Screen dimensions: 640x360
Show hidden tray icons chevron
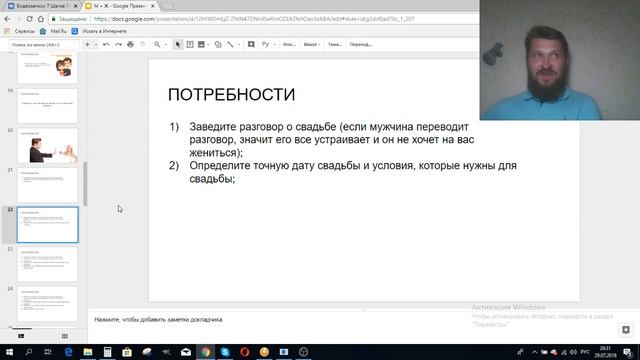pyautogui.click(x=534, y=352)
